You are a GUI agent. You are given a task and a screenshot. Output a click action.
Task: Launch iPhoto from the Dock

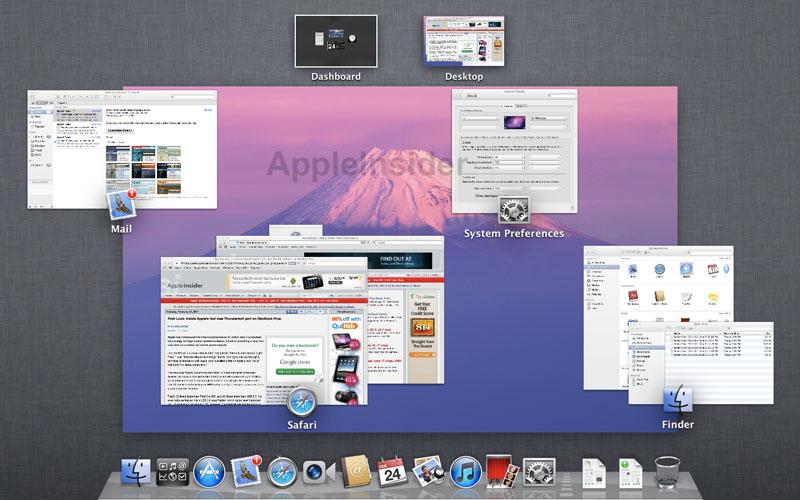tap(428, 471)
